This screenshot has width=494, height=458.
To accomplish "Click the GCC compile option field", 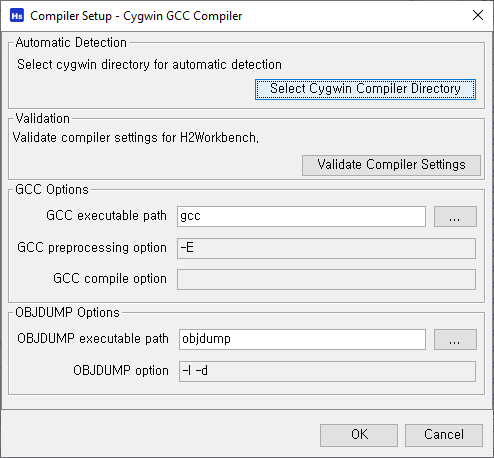I will [326, 279].
